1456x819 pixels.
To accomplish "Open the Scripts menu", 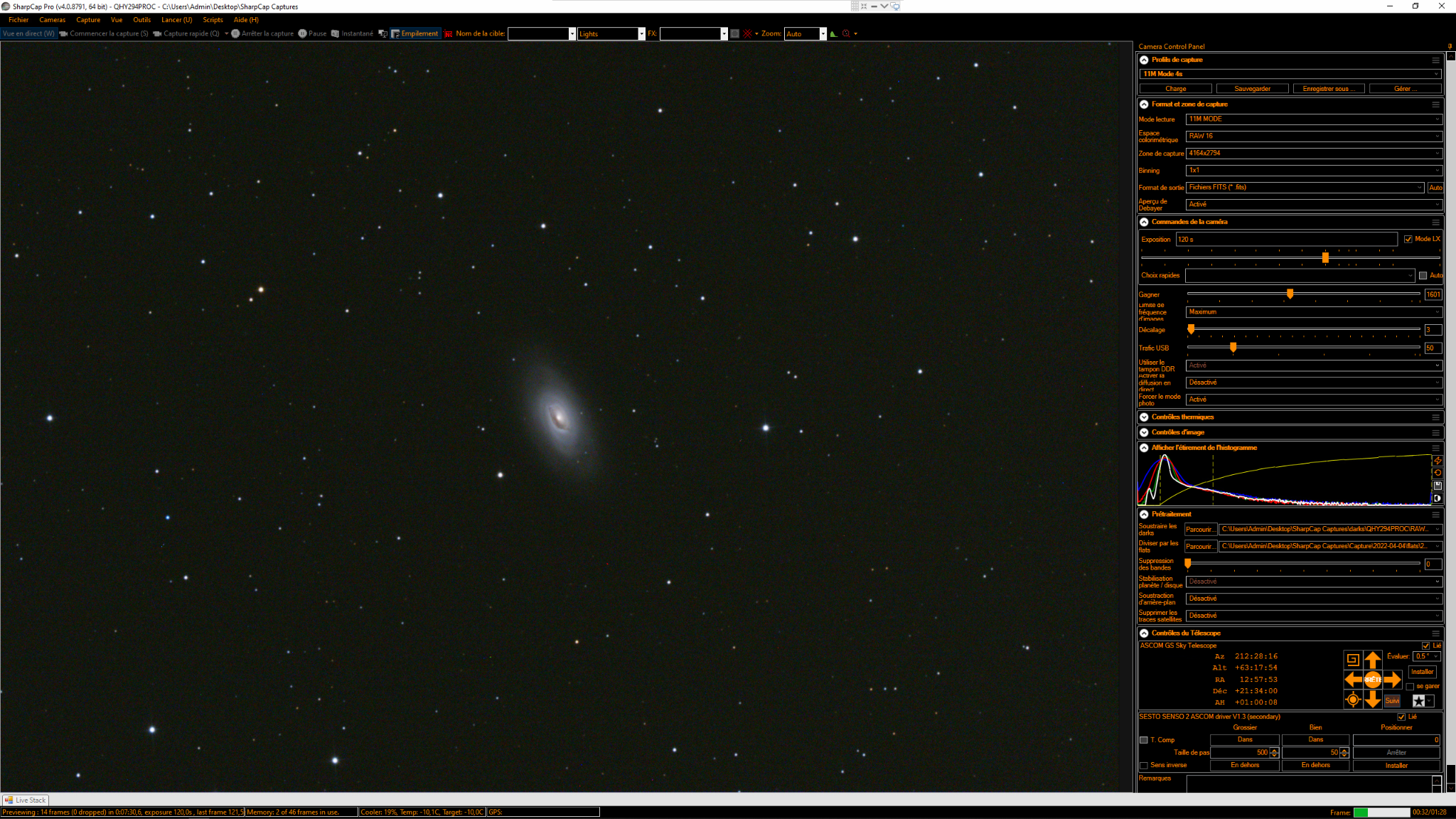I will tap(213, 20).
